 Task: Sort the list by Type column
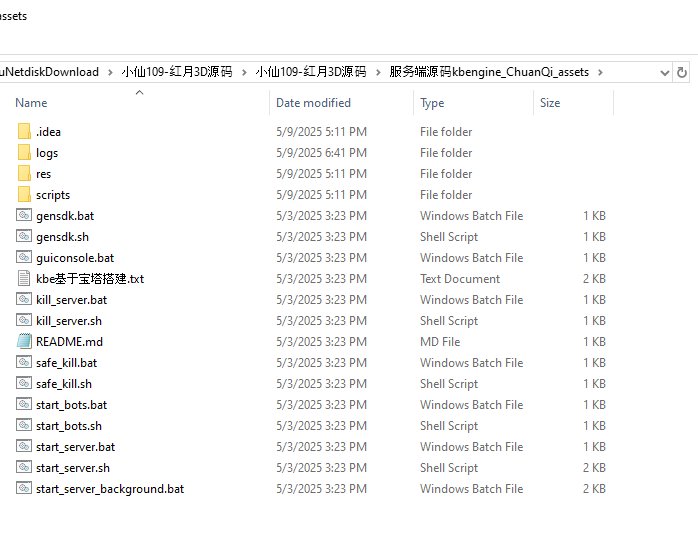click(x=432, y=103)
